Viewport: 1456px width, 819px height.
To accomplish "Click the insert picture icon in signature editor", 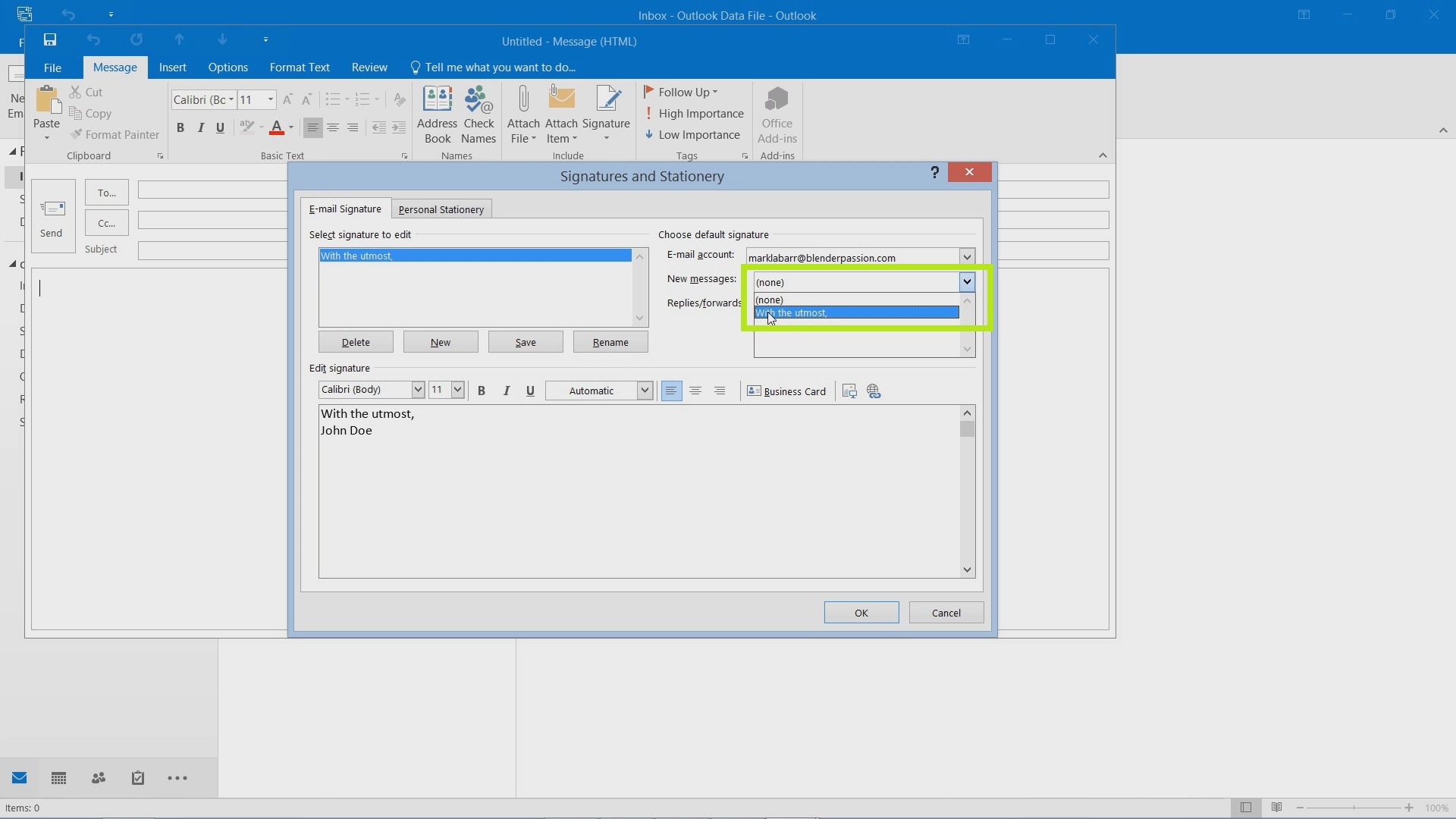I will point(849,390).
